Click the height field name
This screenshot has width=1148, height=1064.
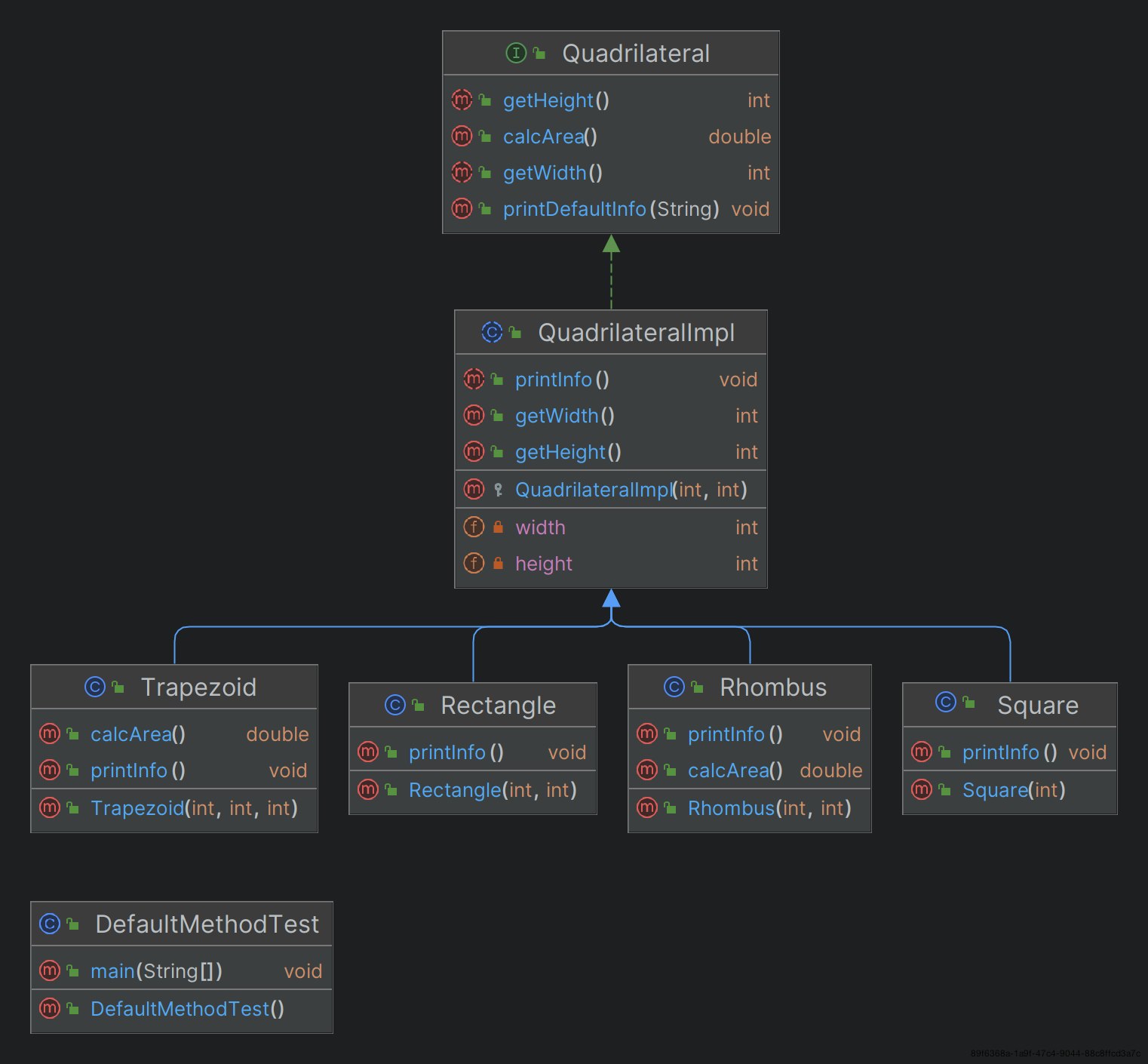544,564
